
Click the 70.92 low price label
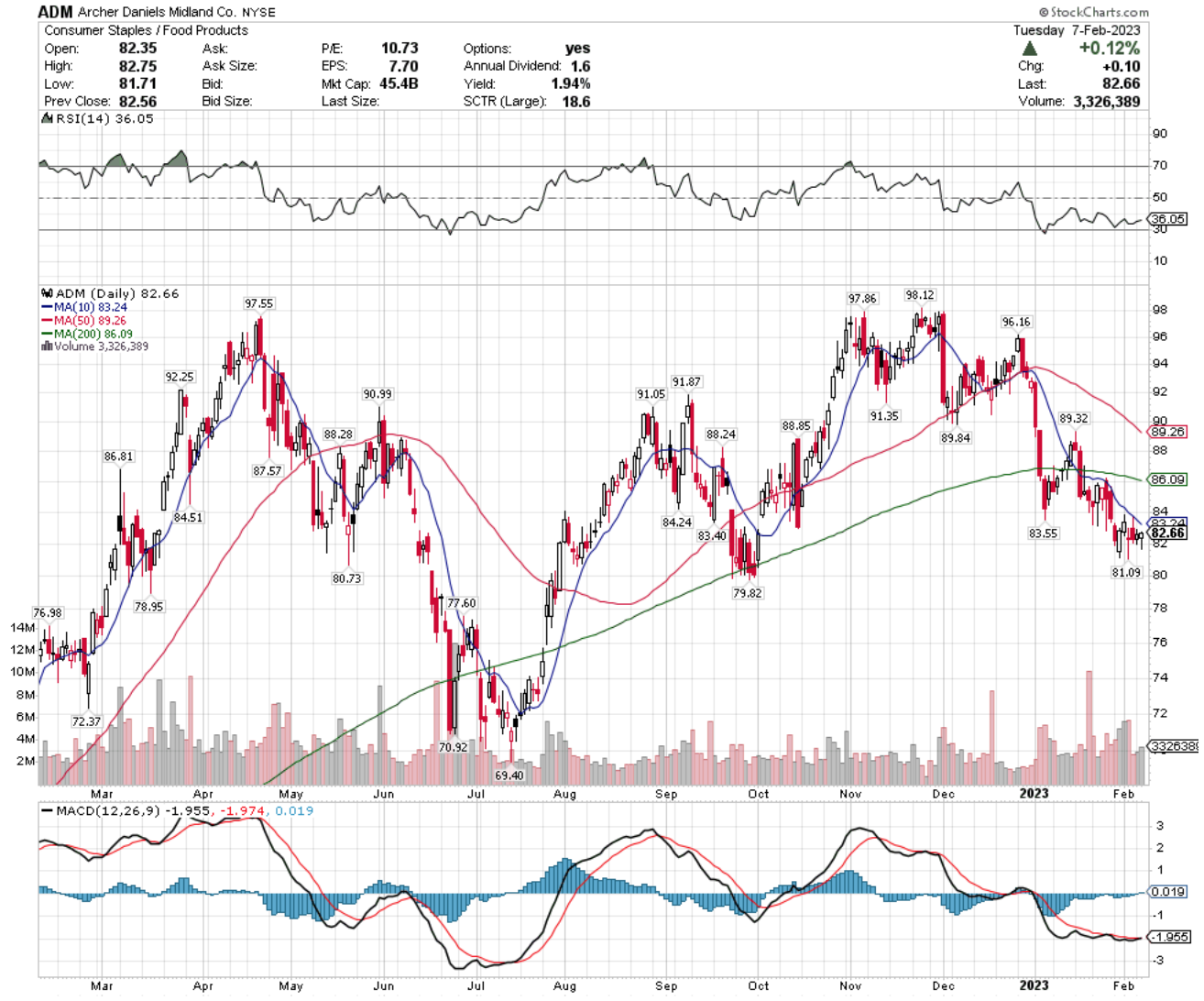coord(453,747)
